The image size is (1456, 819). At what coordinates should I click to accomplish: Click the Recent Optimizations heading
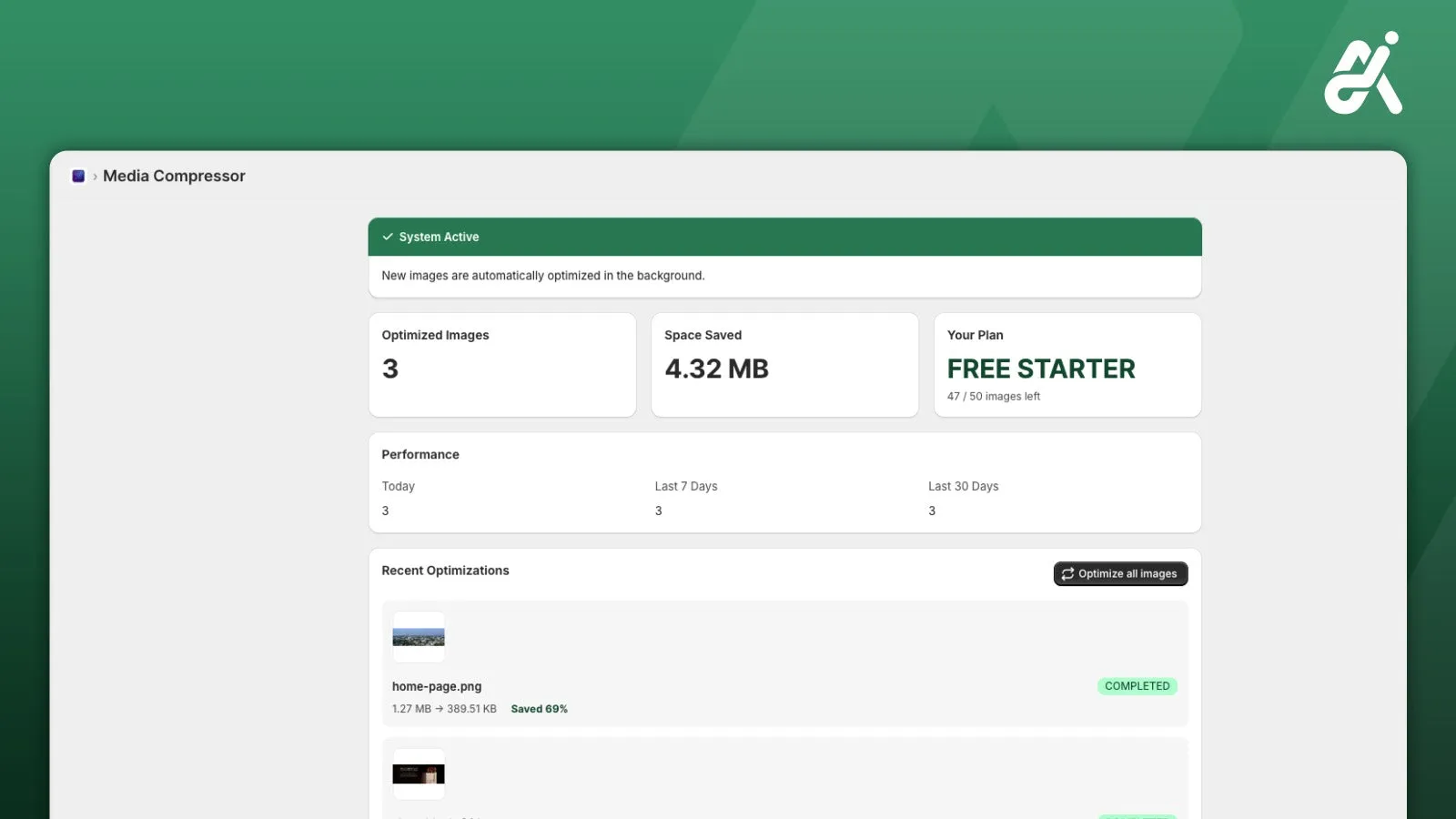445,571
